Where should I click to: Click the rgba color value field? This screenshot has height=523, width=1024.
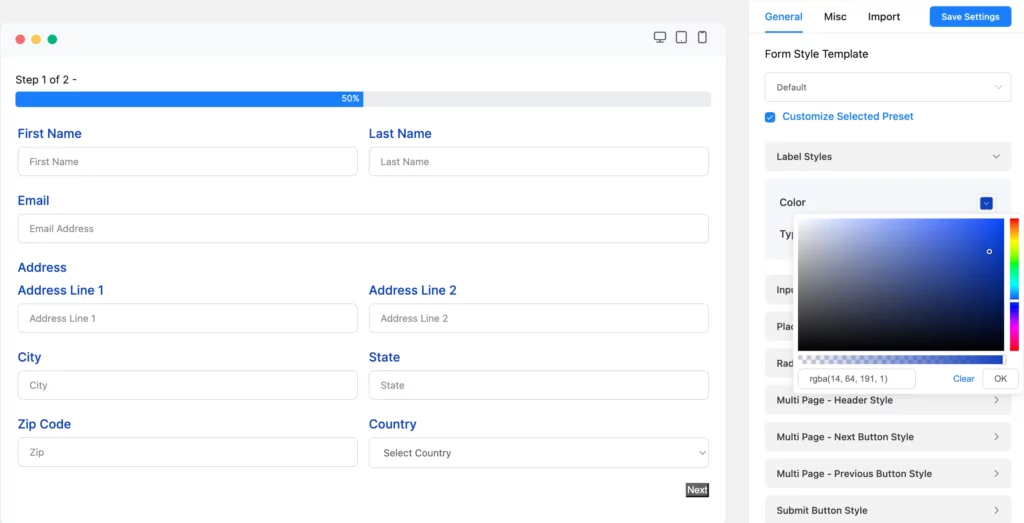pos(857,379)
